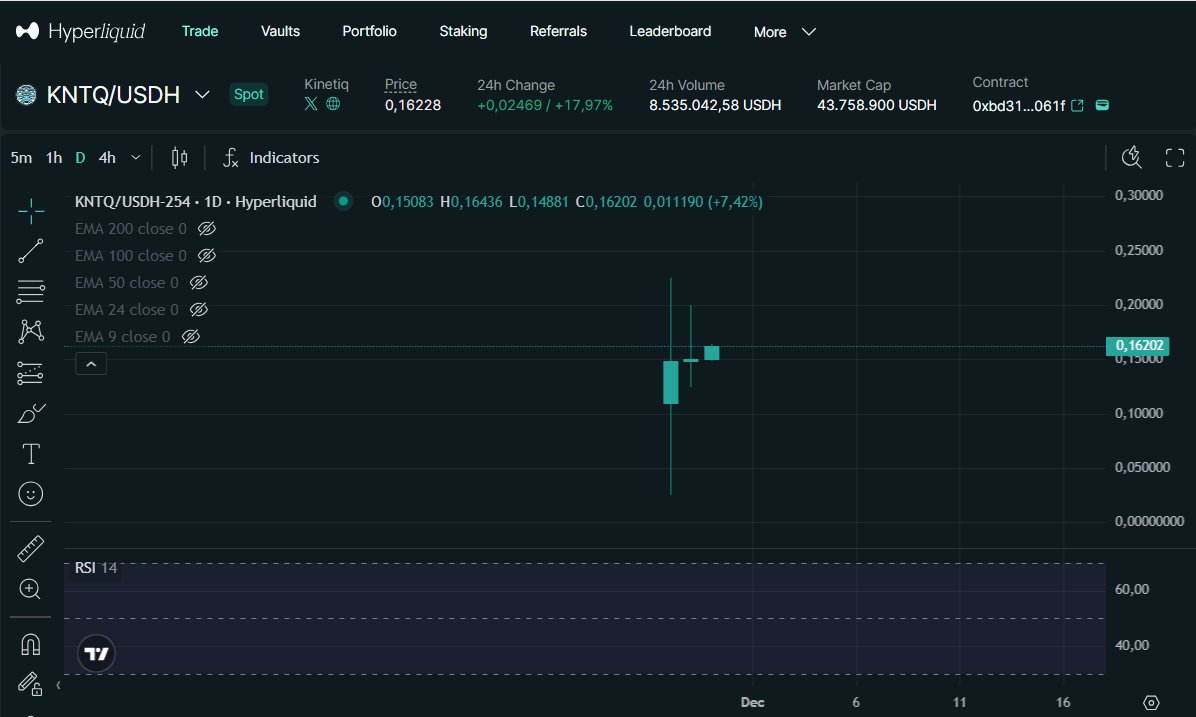Click the TradingView logo badge

point(96,654)
